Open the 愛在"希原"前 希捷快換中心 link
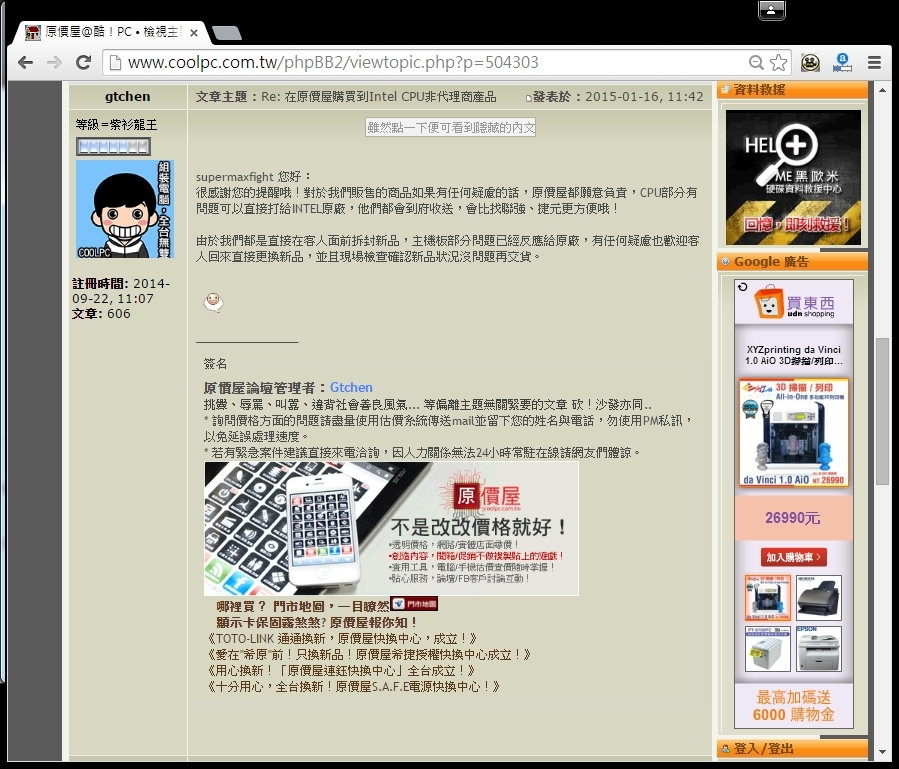899x769 pixels. click(x=369, y=654)
